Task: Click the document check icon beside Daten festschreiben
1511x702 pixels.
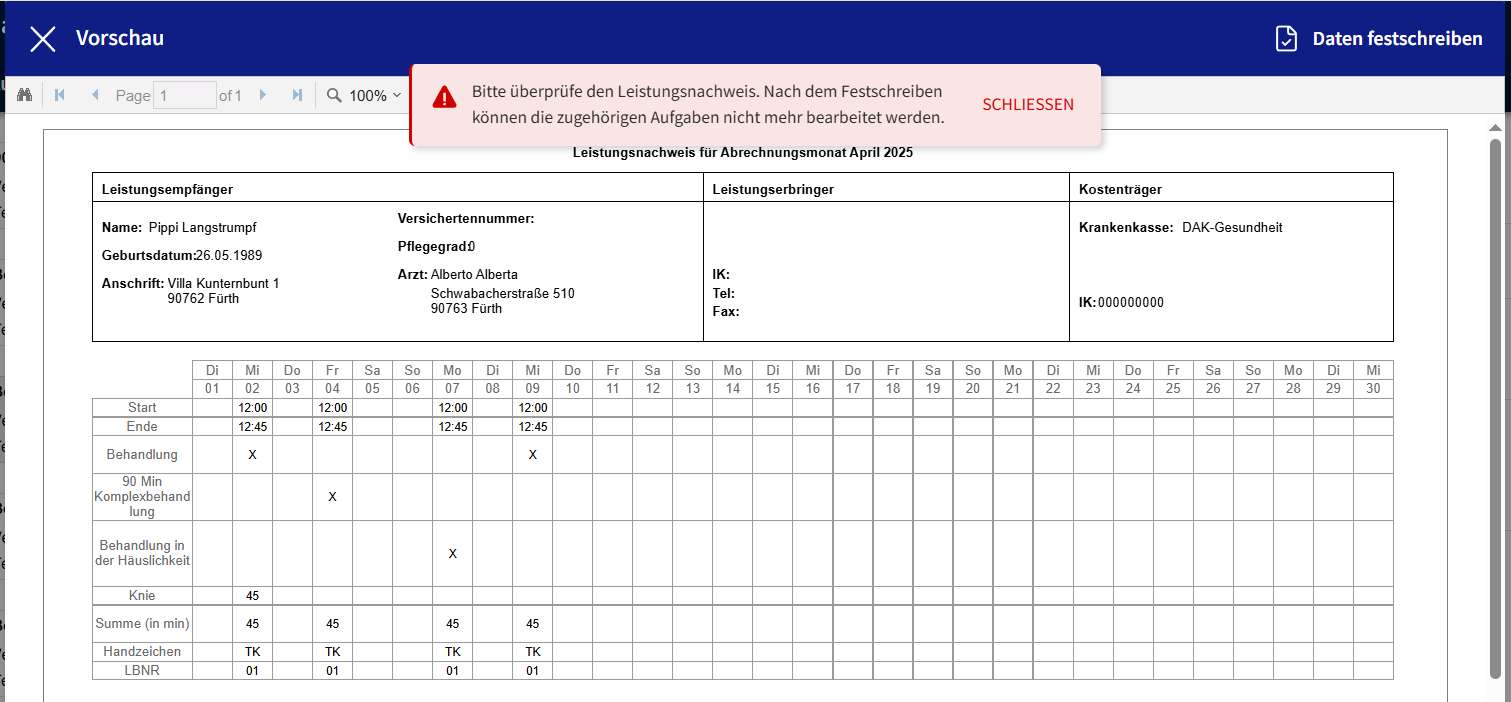Action: [x=1286, y=39]
